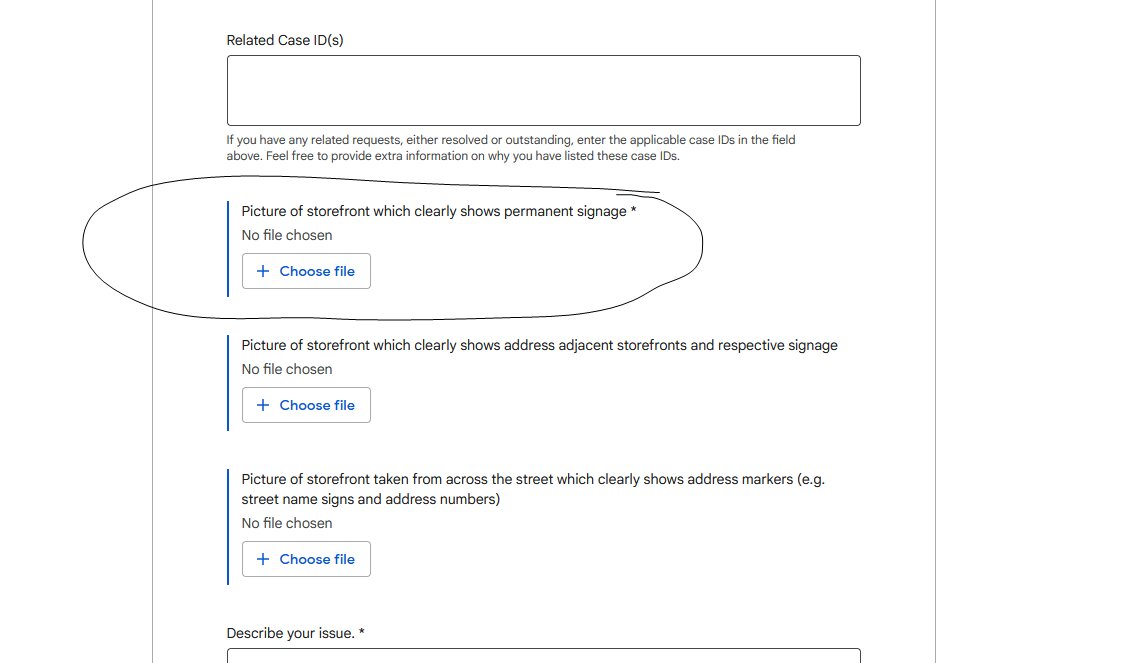This screenshot has height=663, width=1144.
Task: Click 'No file chosen' under address markers section
Action: coord(287,524)
